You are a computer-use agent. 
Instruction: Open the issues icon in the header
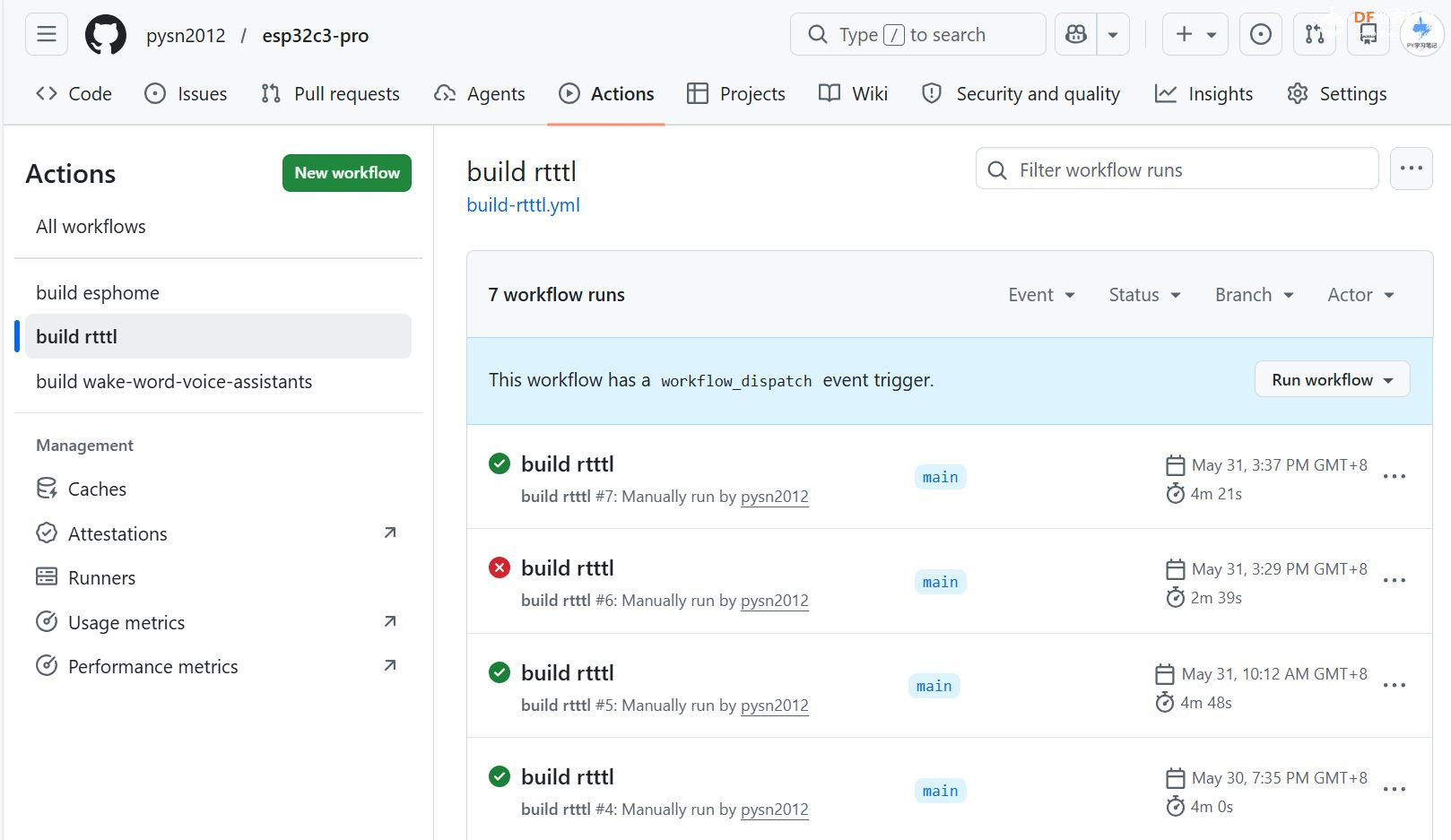coord(1260,34)
